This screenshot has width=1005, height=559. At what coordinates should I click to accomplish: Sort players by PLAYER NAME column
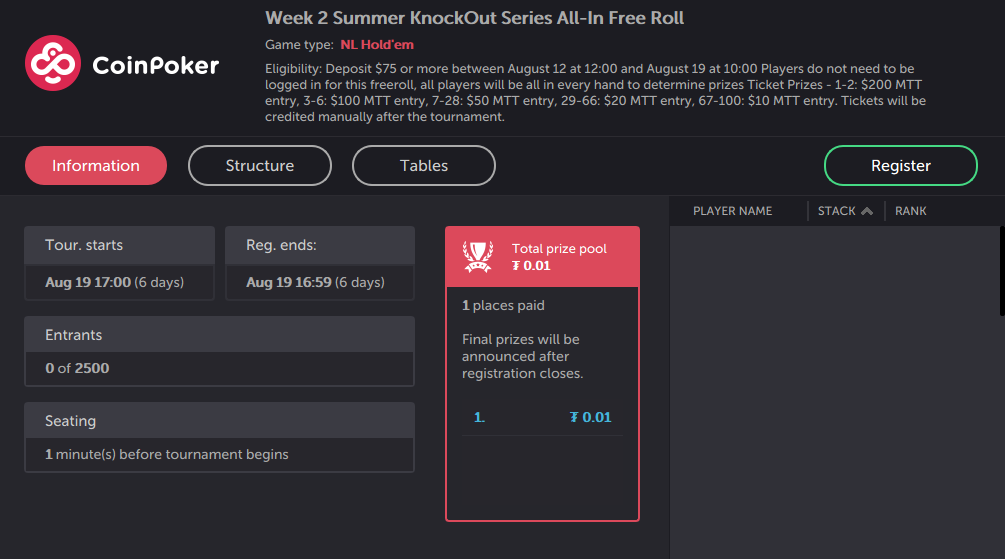[733, 211]
